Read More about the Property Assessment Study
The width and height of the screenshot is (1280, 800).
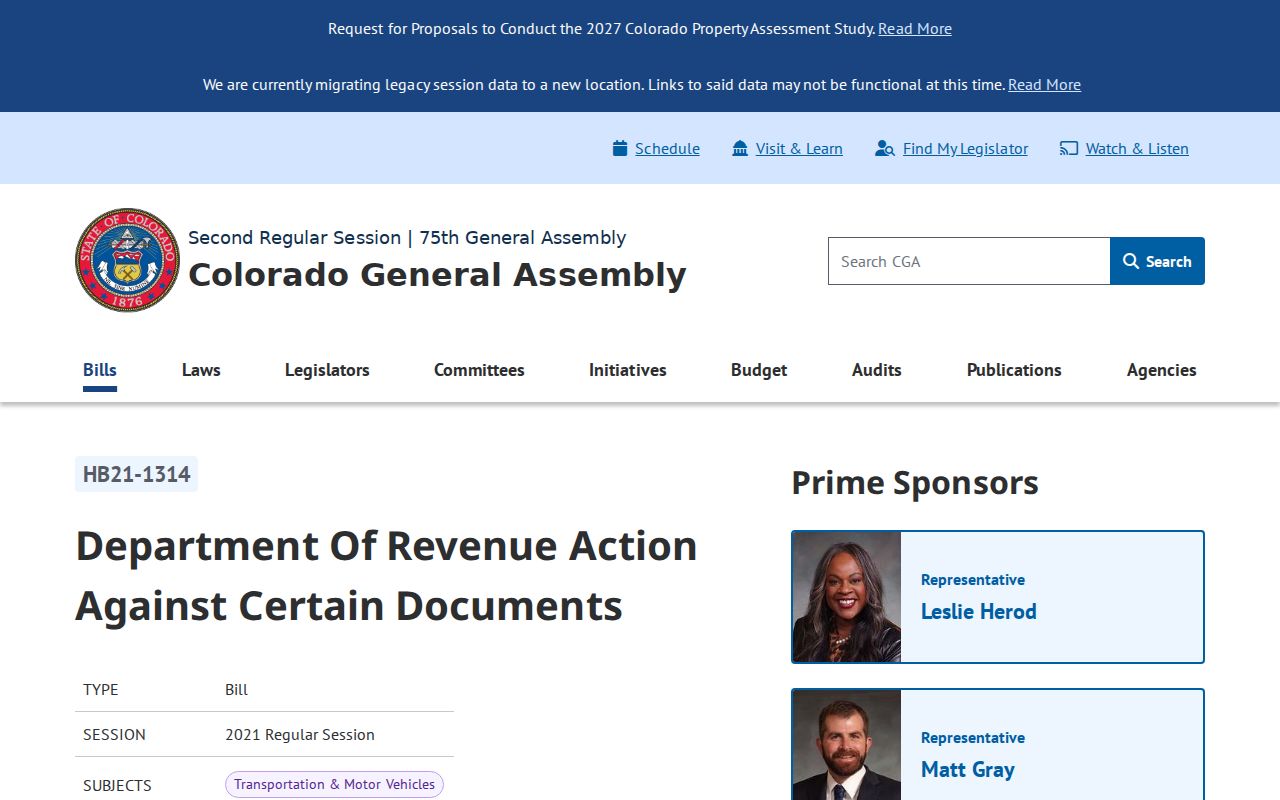[x=915, y=28]
